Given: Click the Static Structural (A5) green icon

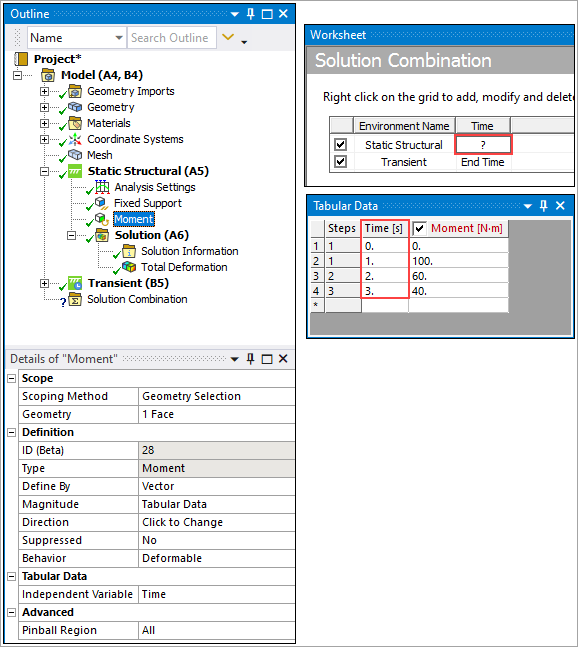Looking at the screenshot, I should point(75,171).
